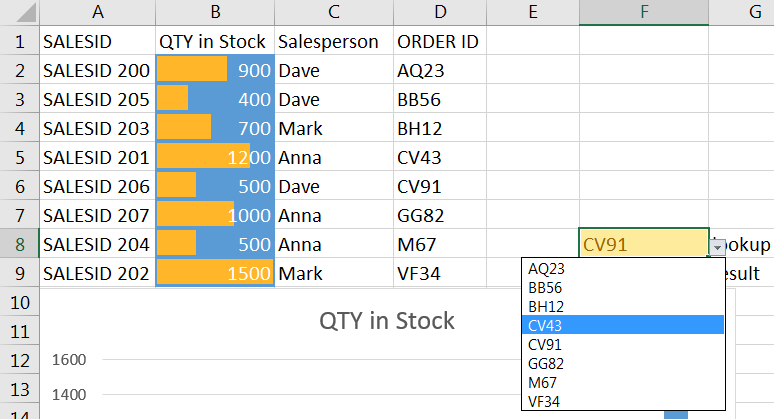Pick M67 in the dropdown list
The width and height of the screenshot is (774, 419).
coord(622,382)
